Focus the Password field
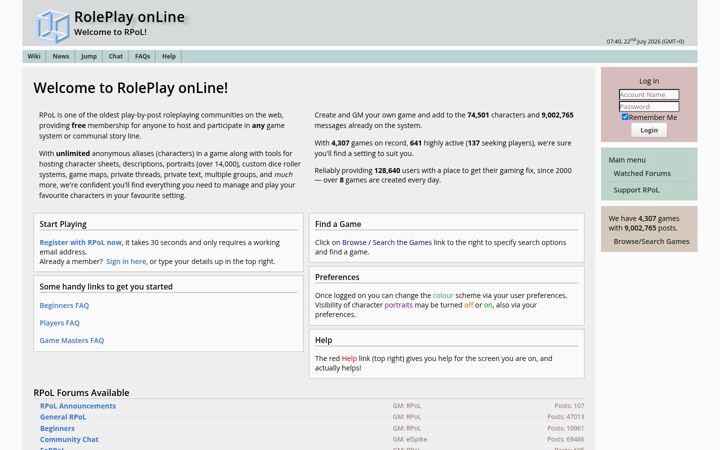Screen dimensions: 720x450 pyautogui.click(x=649, y=107)
